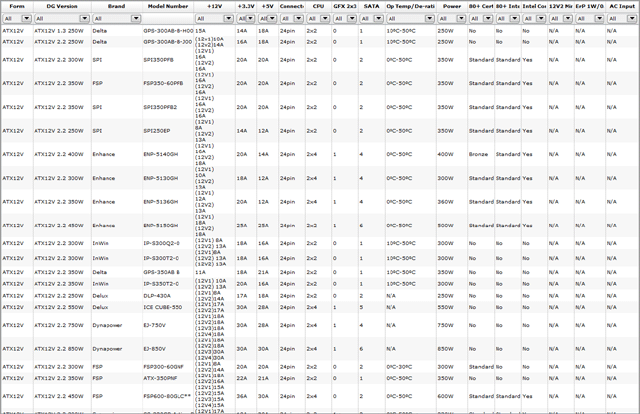This screenshot has height=414, width=640.
Task: Sort by the Power column header
Action: coord(452,6)
